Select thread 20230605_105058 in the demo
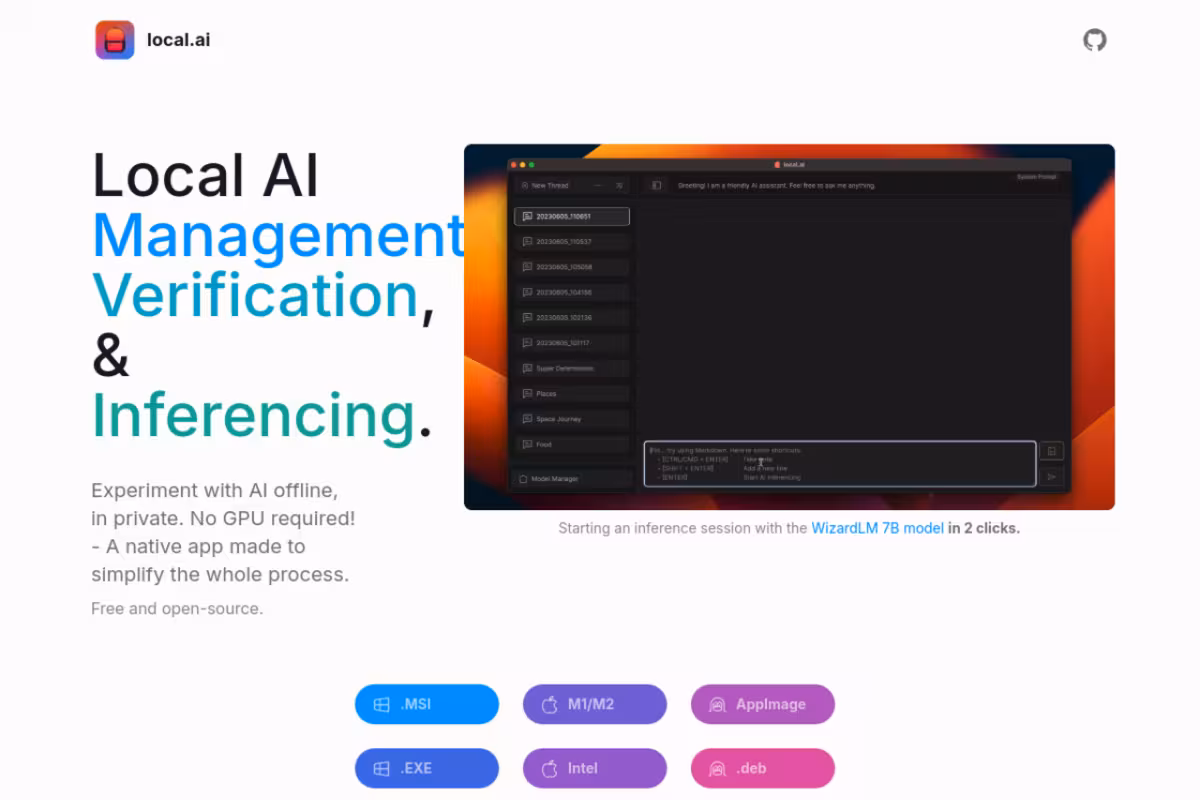The width and height of the screenshot is (1200, 800). 572,267
